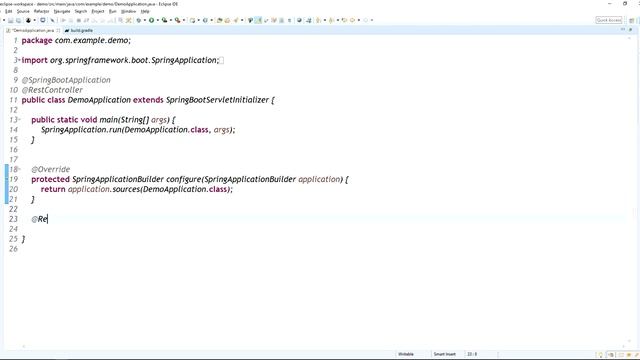Click the light bulb tip icon in the status bar
This screenshot has width=640, height=360.
[600, 355]
